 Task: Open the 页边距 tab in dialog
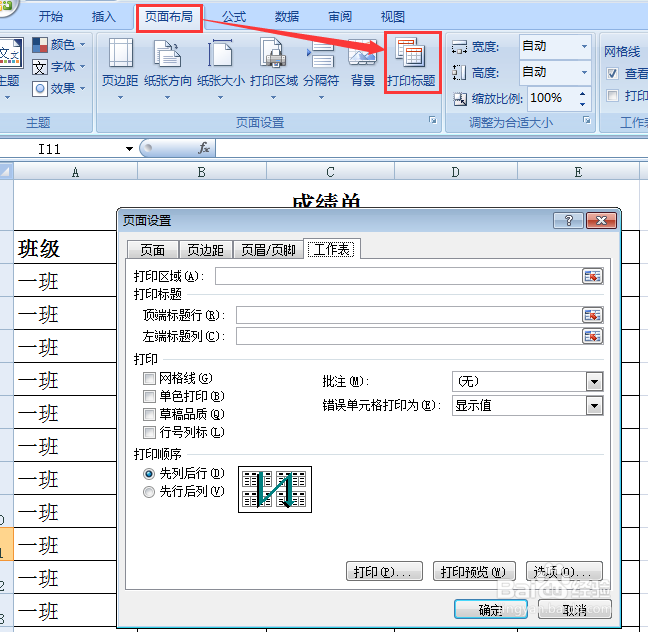pos(205,250)
